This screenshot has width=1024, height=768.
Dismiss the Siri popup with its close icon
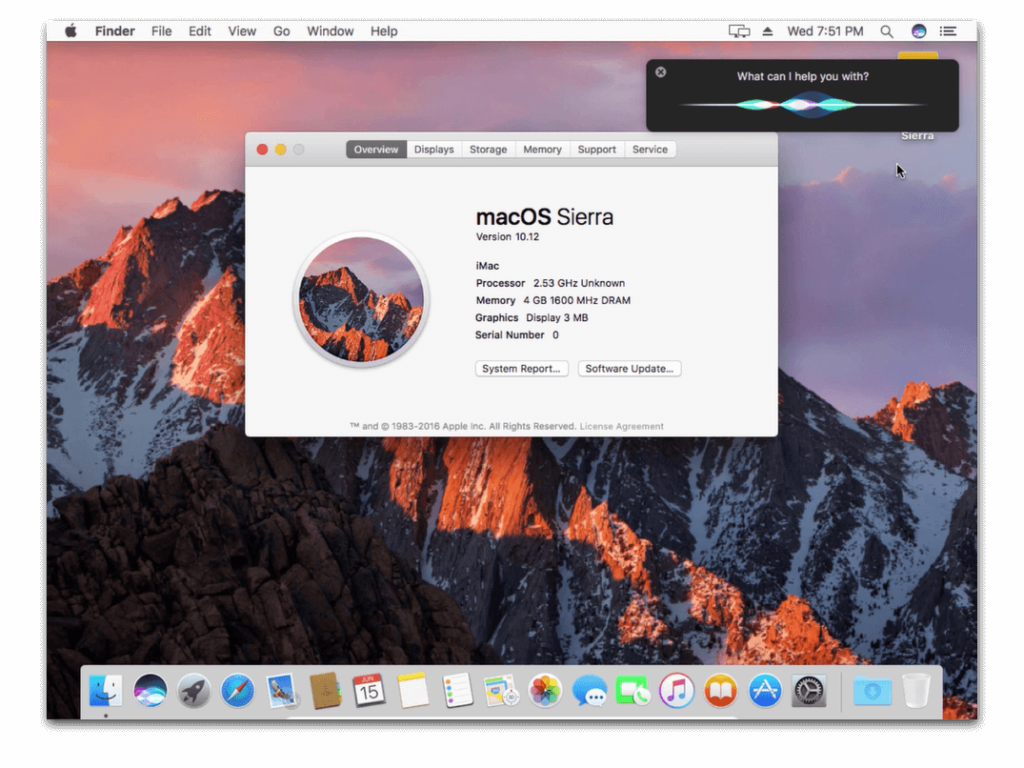click(x=660, y=72)
